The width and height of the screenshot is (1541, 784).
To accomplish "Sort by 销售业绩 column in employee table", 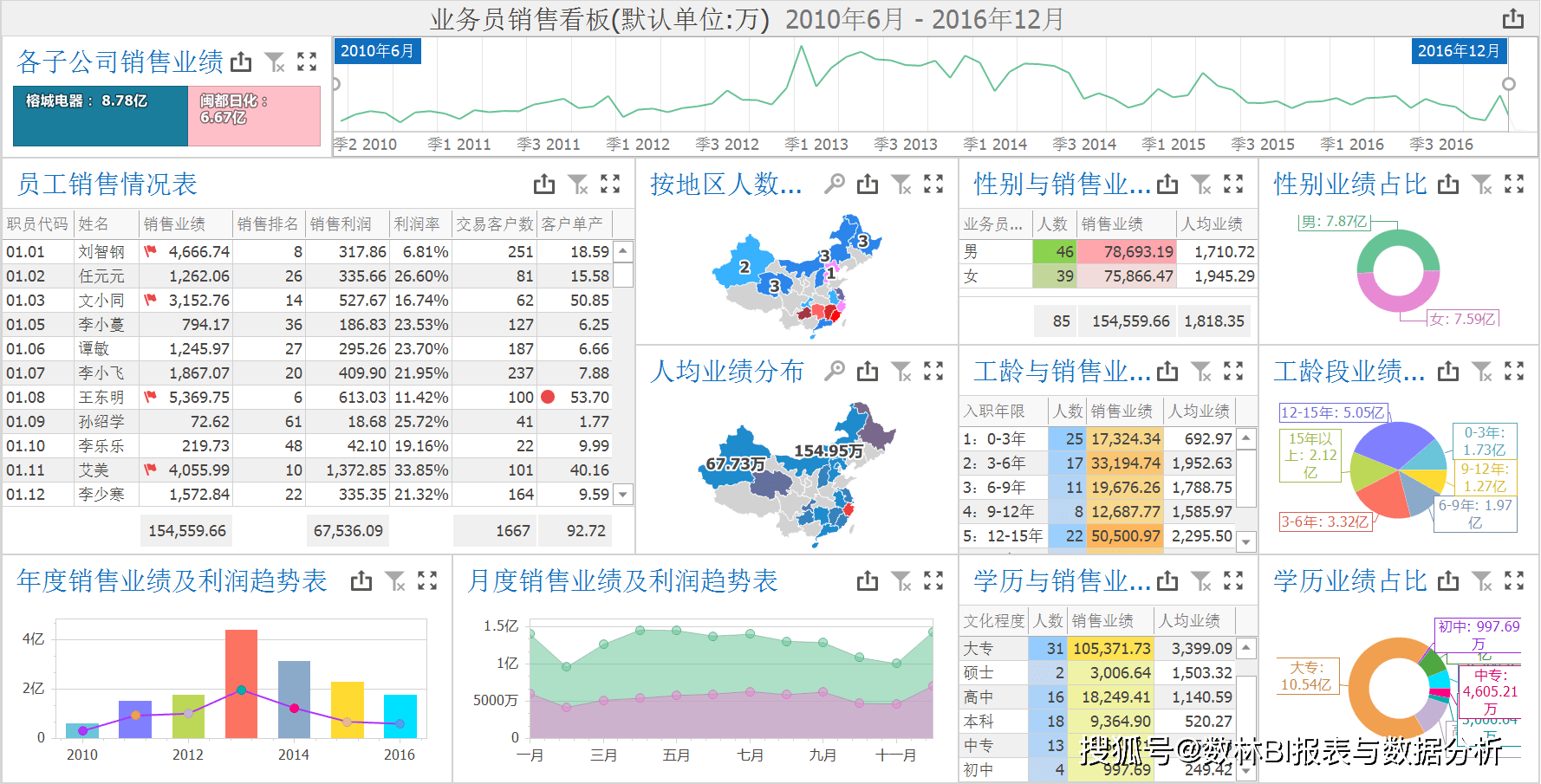I will click(186, 224).
